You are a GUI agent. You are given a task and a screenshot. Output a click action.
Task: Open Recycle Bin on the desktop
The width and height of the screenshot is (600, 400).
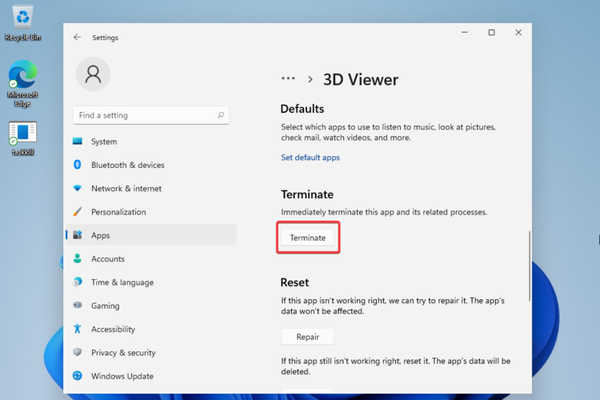22,22
